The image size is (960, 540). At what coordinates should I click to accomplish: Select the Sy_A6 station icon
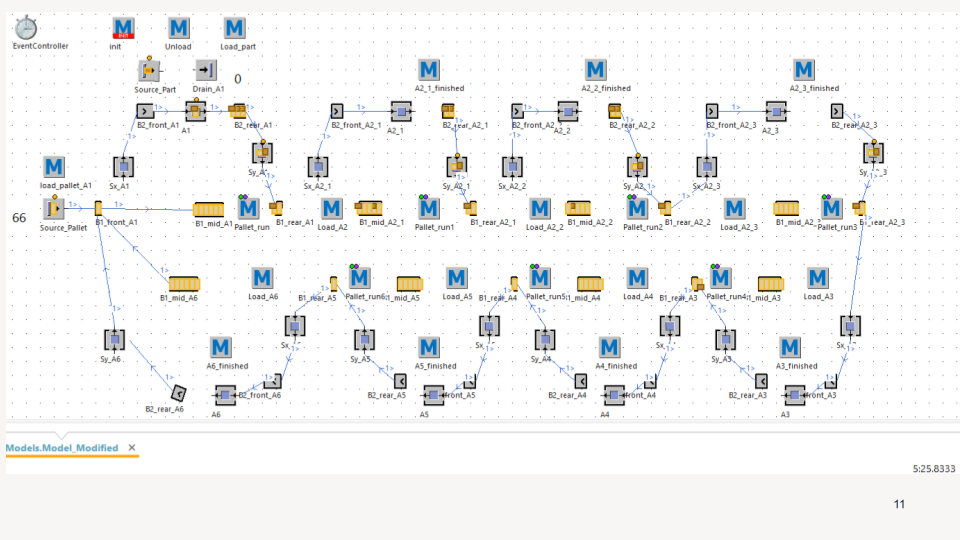pos(114,340)
